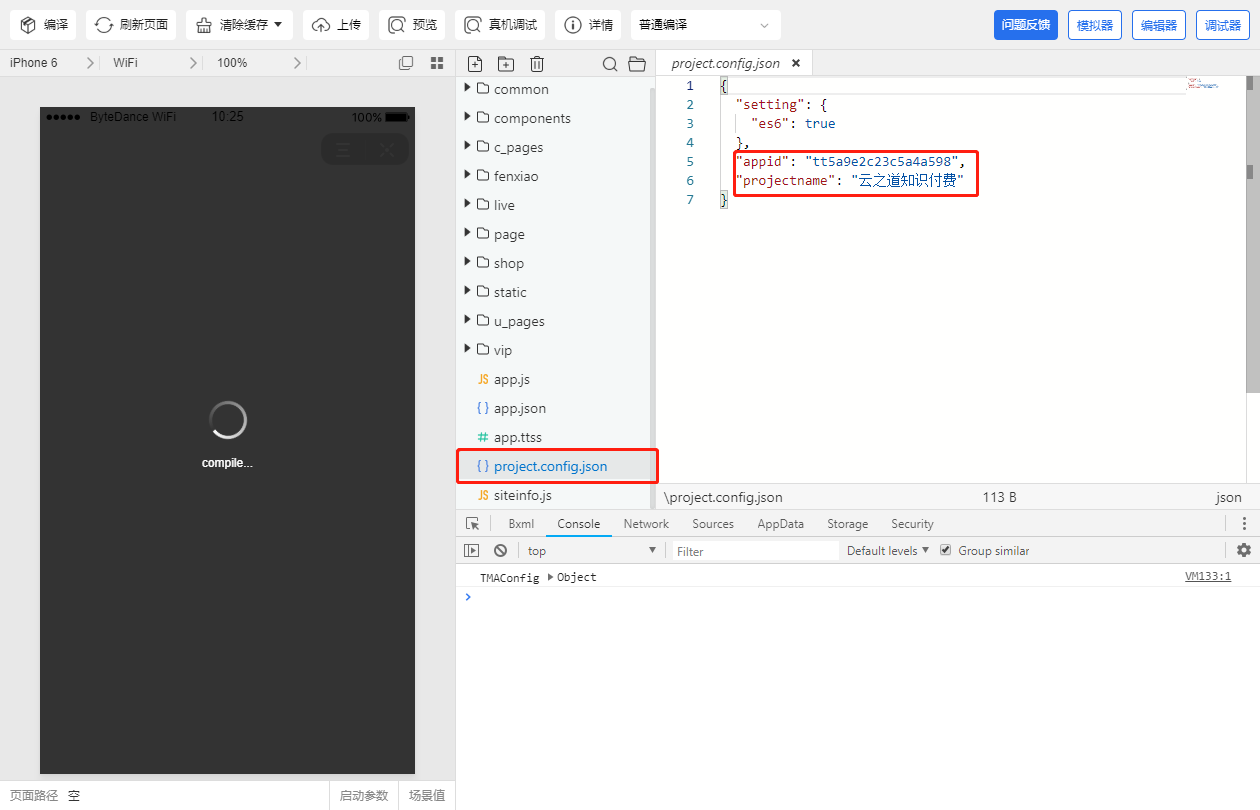Click the 详情 details button
This screenshot has height=810, width=1260.
point(588,25)
